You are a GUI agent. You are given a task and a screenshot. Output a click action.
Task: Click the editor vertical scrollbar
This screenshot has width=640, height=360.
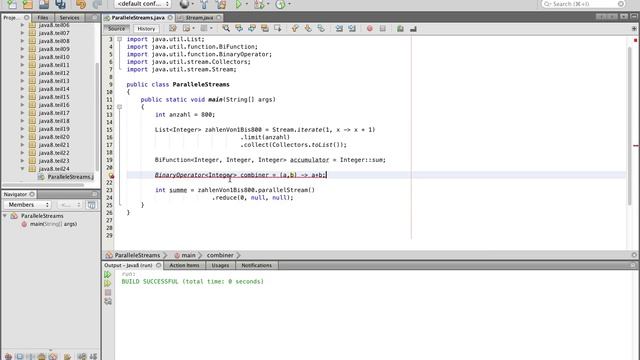pos(630,125)
